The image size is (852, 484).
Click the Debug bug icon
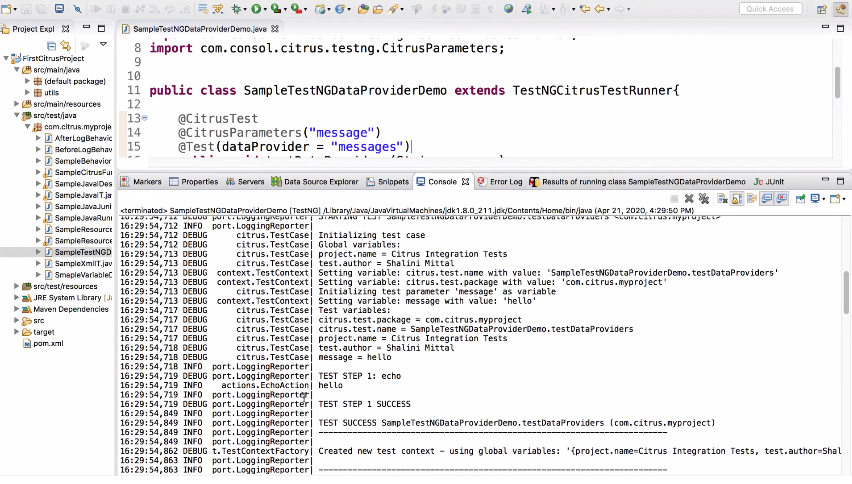(236, 9)
